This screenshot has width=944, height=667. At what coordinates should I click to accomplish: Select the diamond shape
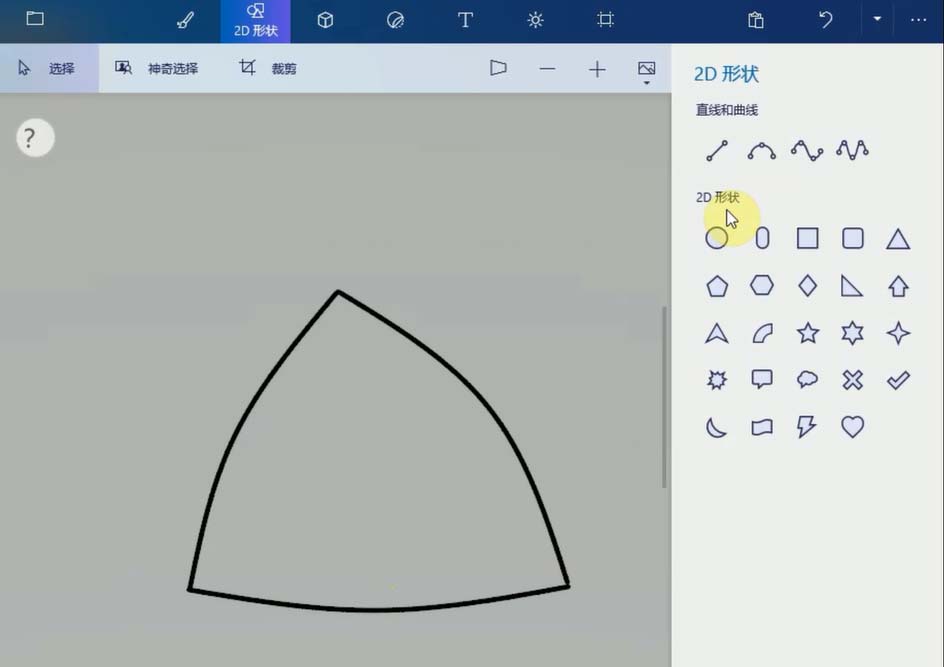[807, 285]
